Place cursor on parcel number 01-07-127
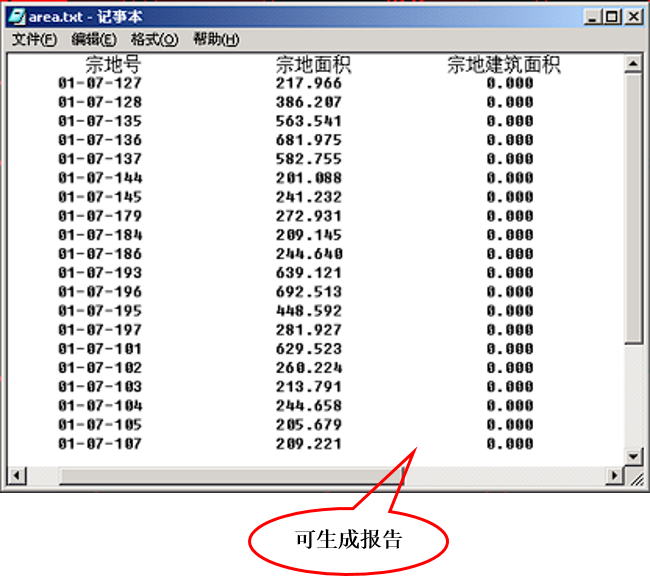Image resolution: width=650 pixels, height=577 pixels. pos(100,83)
